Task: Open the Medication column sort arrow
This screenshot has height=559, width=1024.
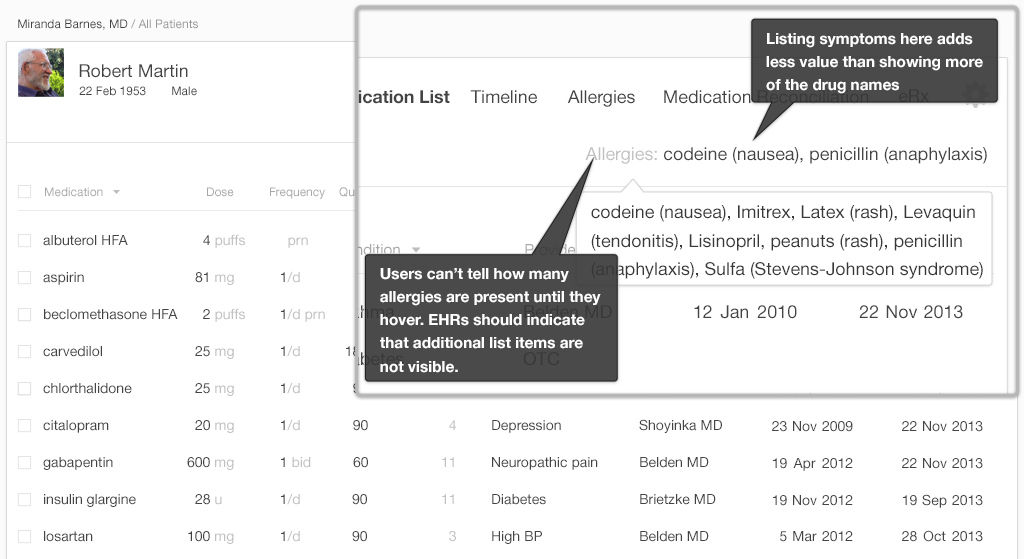Action: coord(116,192)
